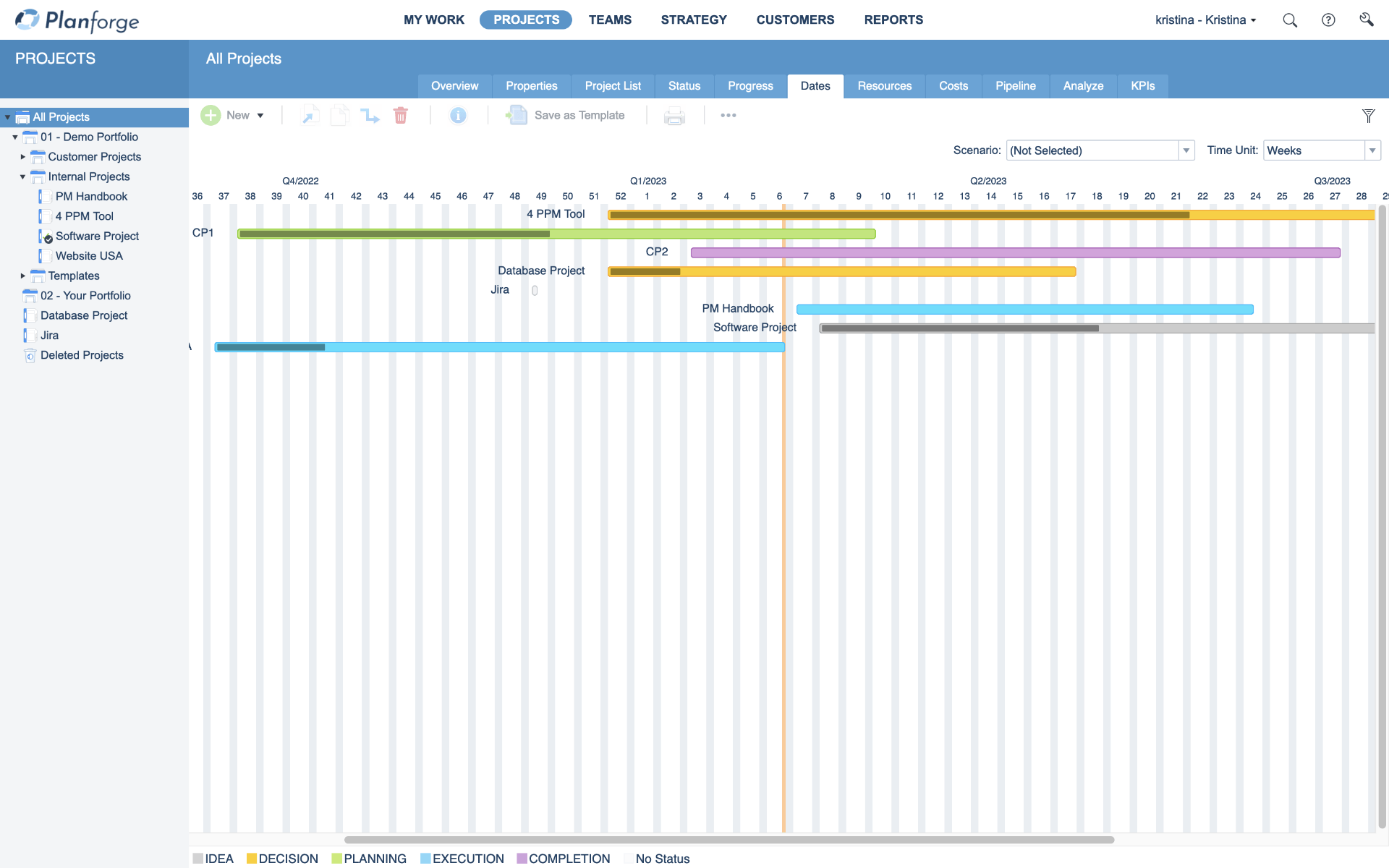The height and width of the screenshot is (868, 1389).
Task: Click the horizontal scrollbar below the chart
Action: (x=729, y=840)
